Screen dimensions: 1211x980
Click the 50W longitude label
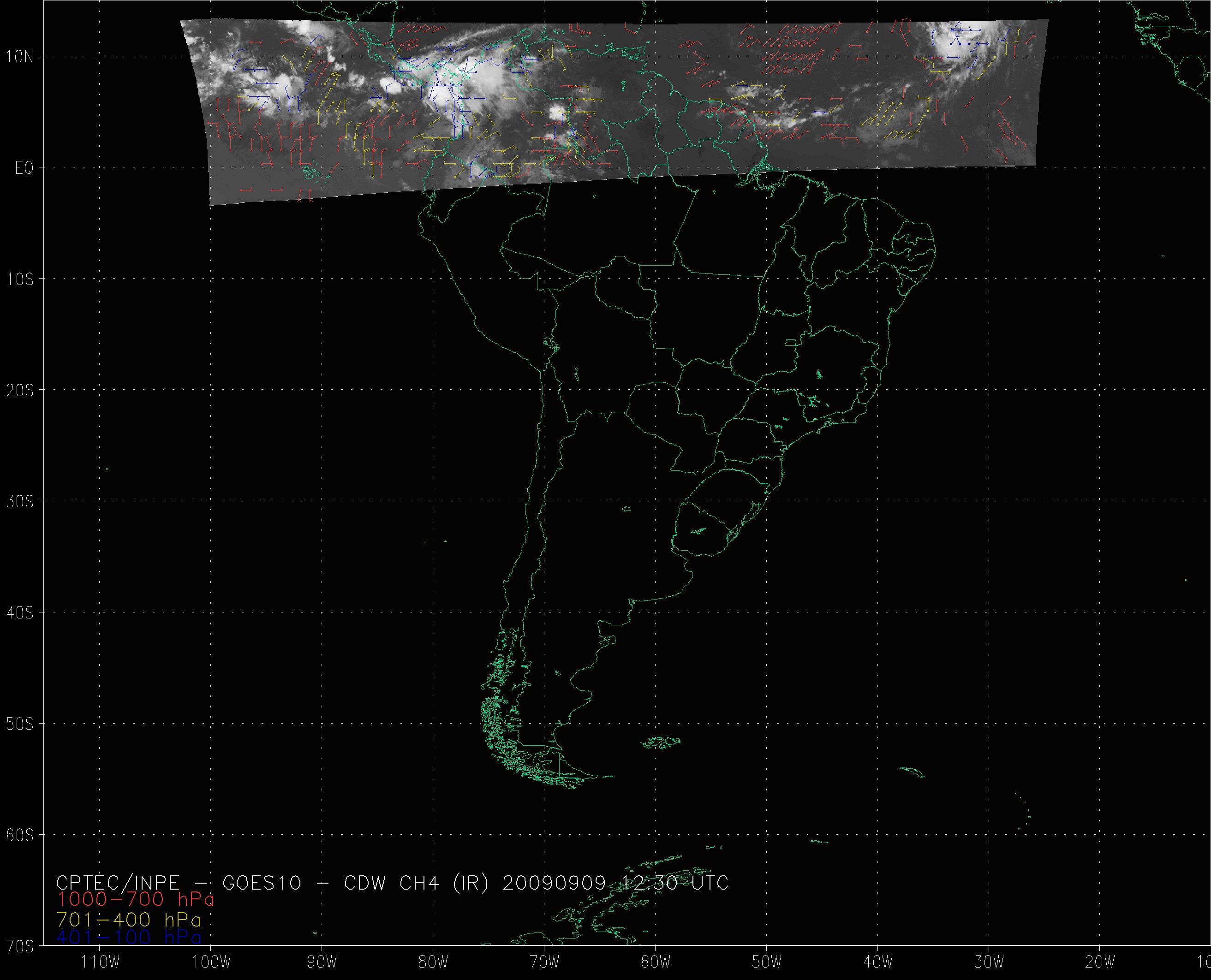coord(767,962)
